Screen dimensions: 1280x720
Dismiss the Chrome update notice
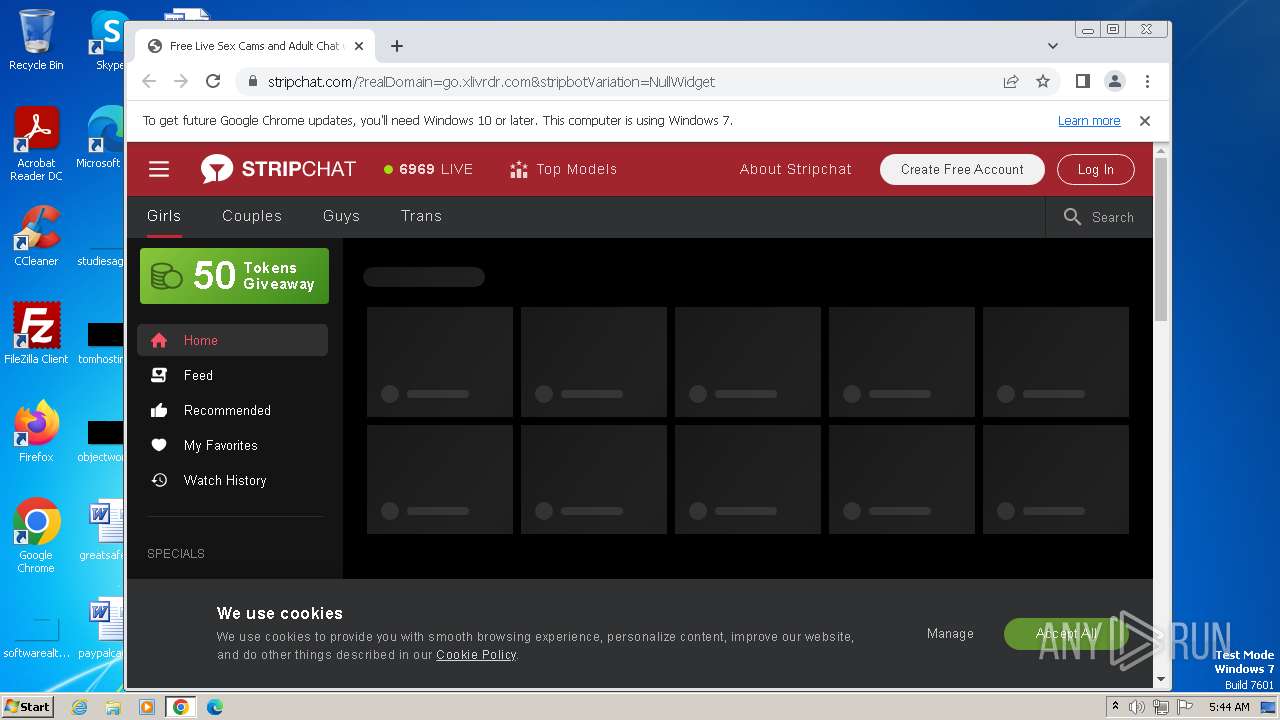1145,121
